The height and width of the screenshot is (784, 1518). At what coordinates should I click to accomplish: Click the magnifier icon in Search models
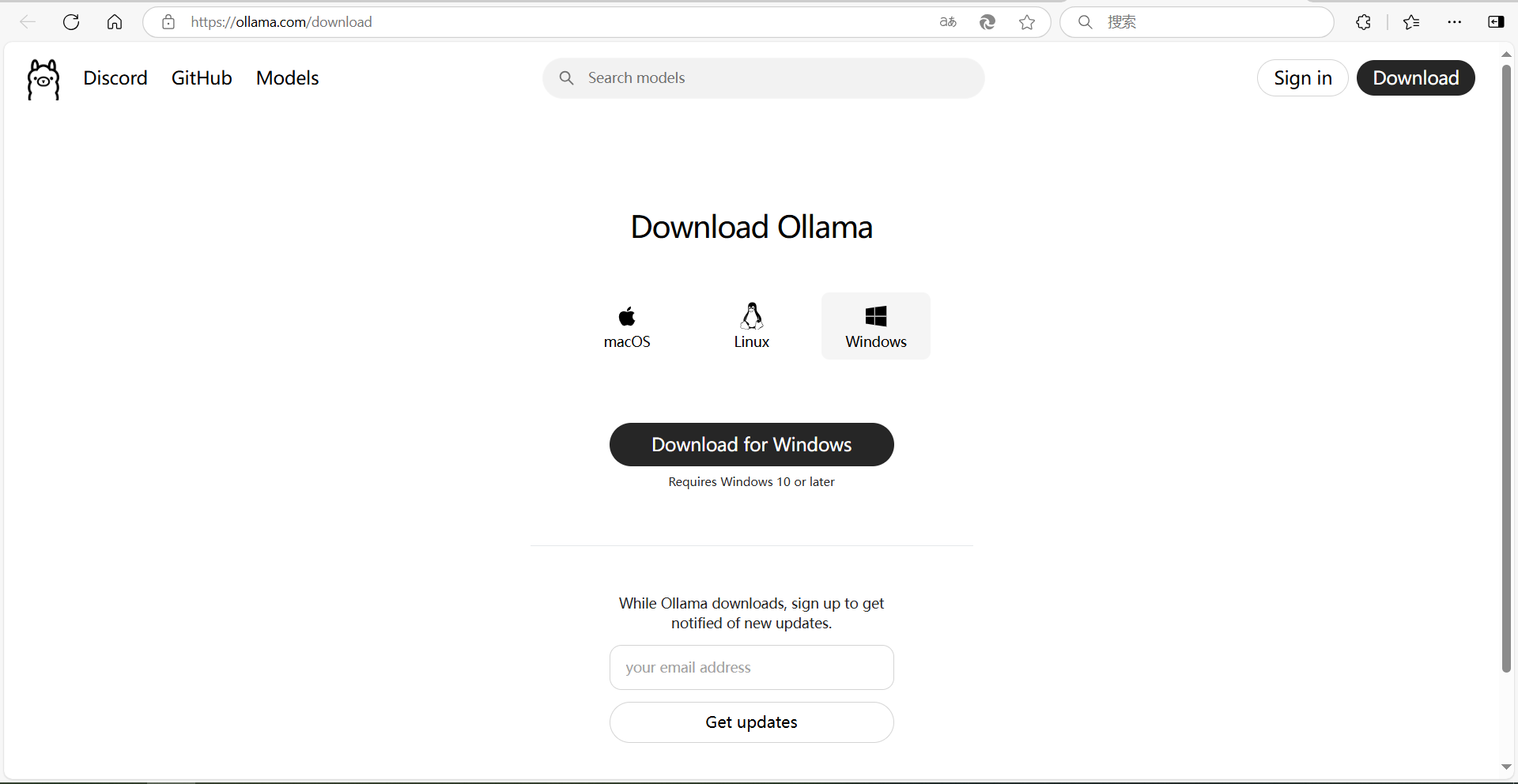click(566, 78)
